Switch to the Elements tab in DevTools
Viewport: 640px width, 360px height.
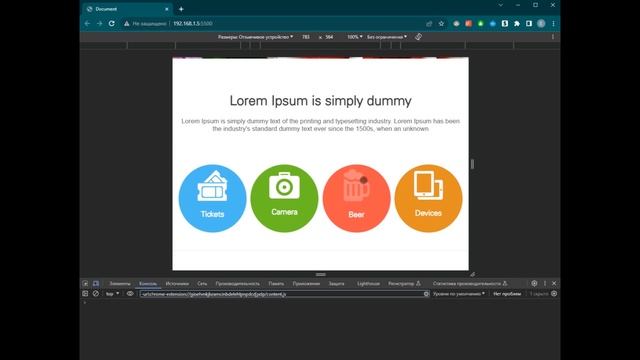120,283
